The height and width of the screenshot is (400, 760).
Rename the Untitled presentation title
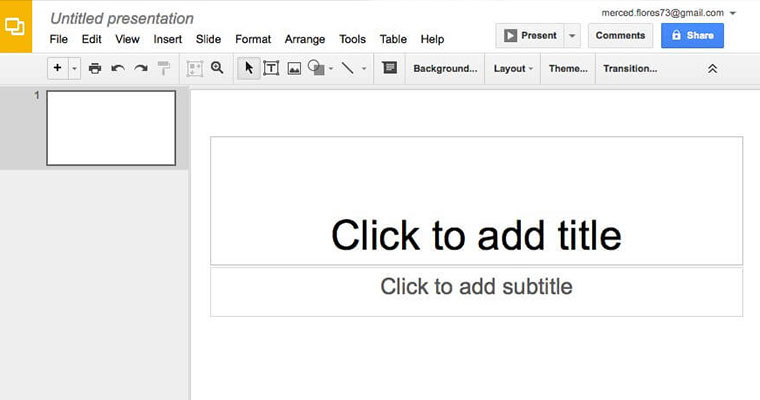click(122, 18)
